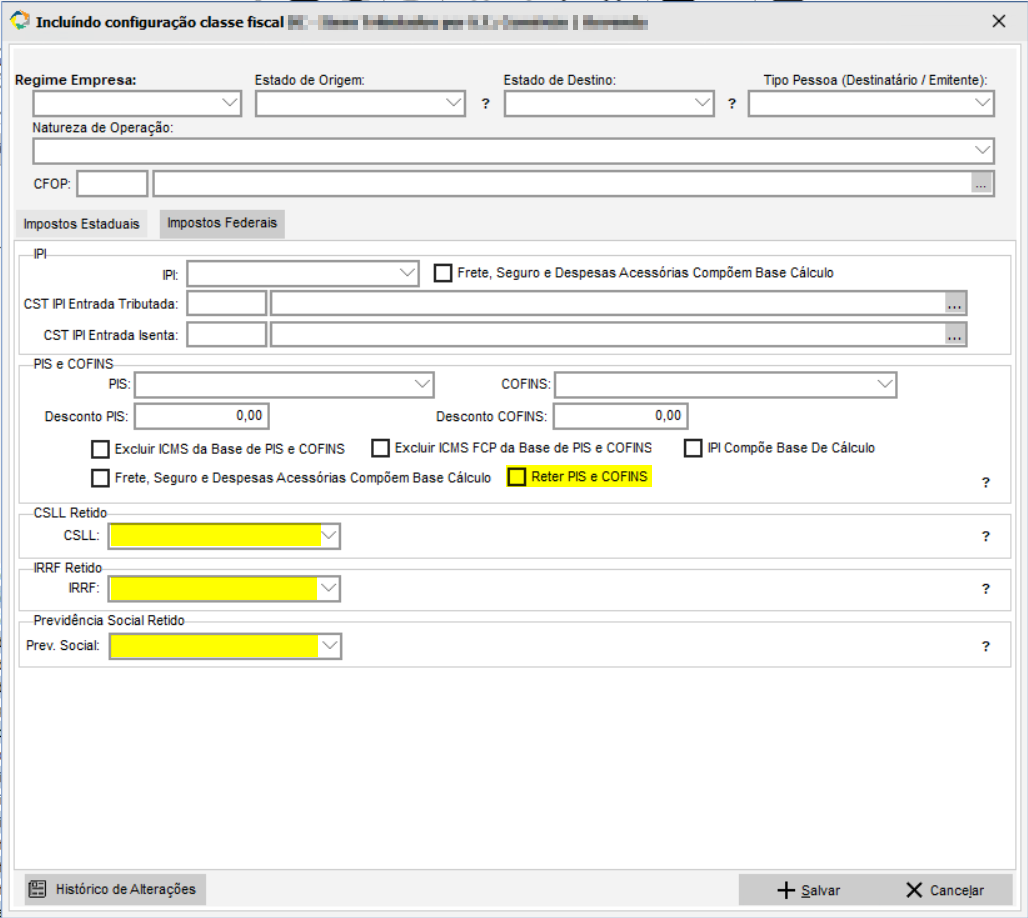Expand Estado de Destino dropdown
The width and height of the screenshot is (1028, 918).
click(608, 104)
